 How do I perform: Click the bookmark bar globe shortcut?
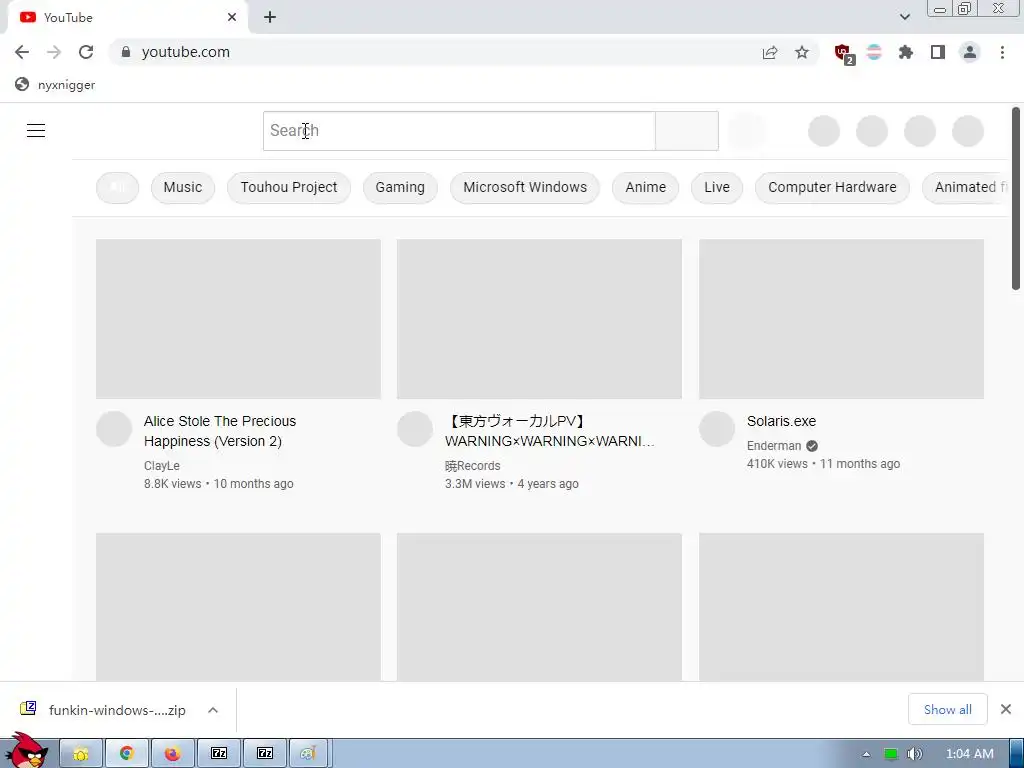pyautogui.click(x=55, y=85)
